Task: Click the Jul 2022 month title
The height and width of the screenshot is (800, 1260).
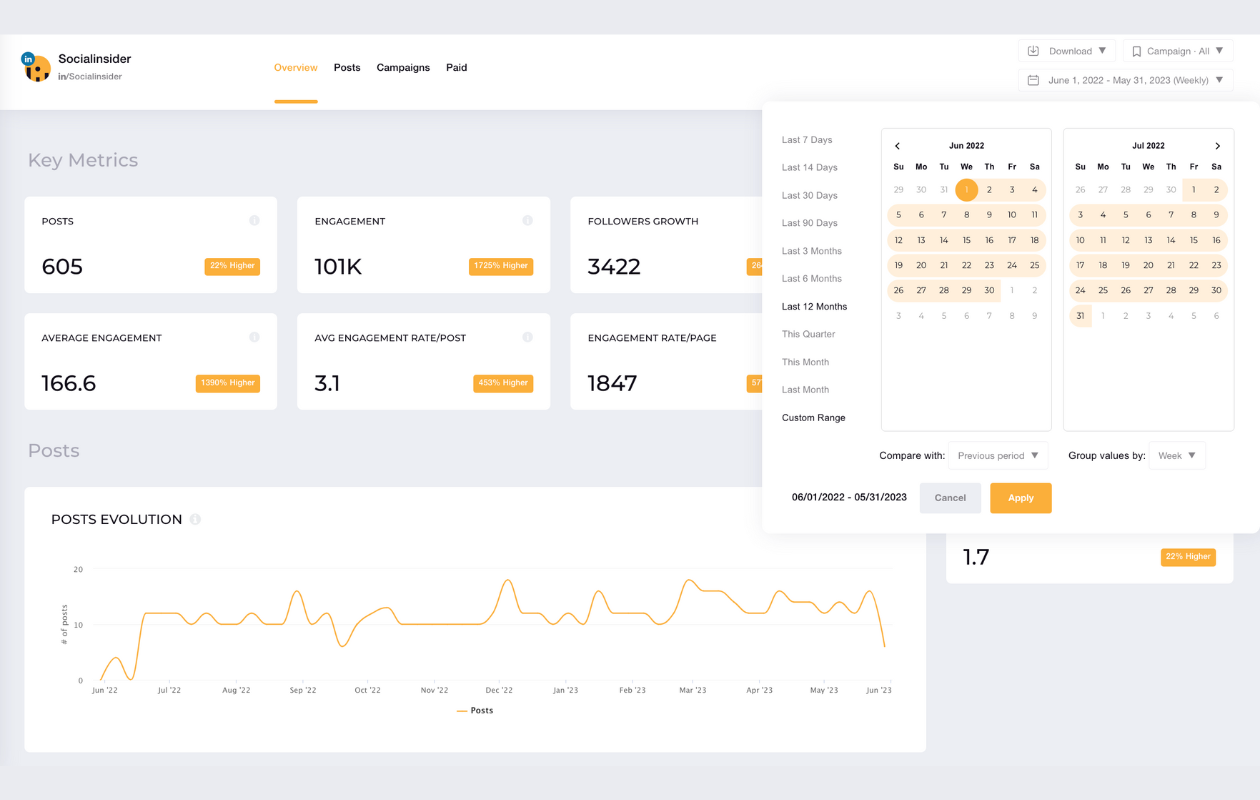Action: pyautogui.click(x=1148, y=146)
